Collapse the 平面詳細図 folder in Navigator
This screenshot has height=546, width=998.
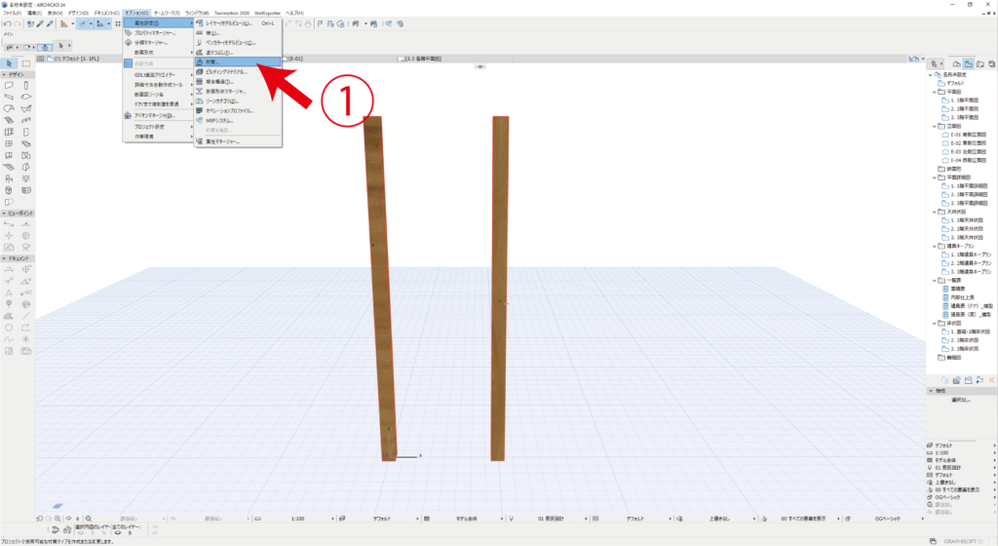pos(934,178)
